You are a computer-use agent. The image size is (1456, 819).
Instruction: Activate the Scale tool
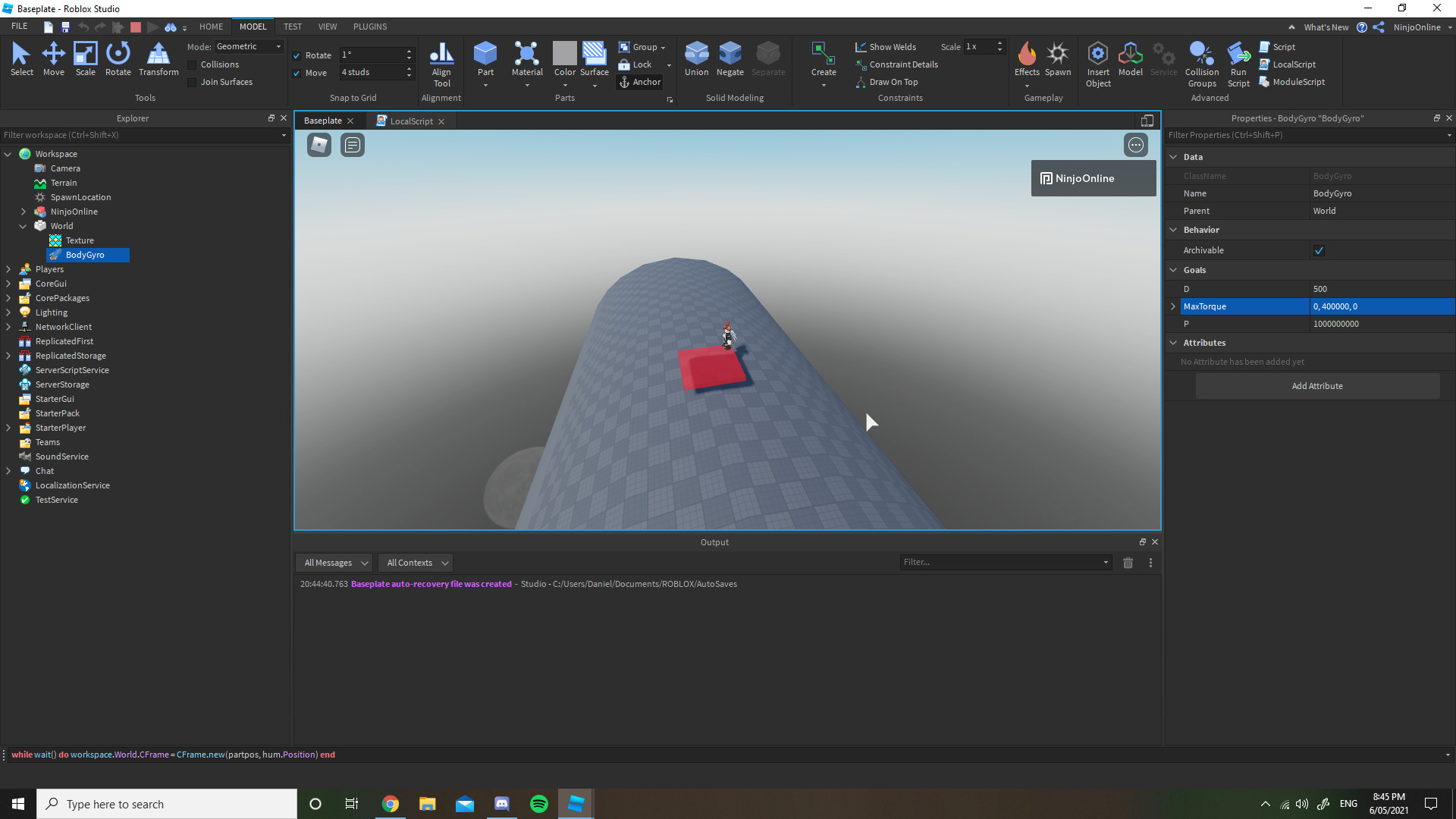(85, 59)
